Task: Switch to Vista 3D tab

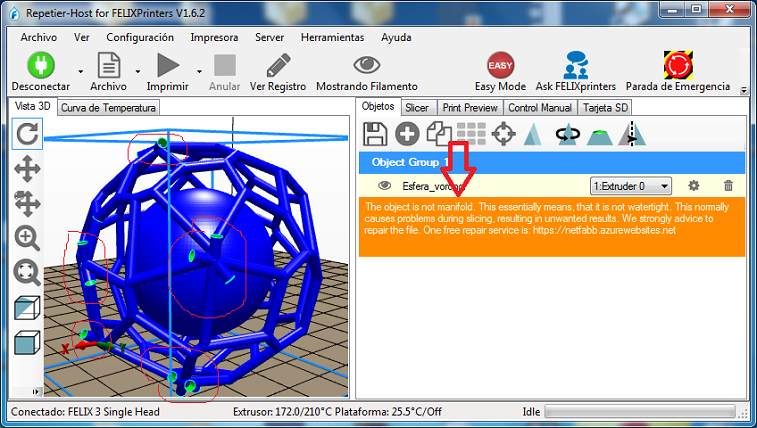Action: tap(32, 106)
